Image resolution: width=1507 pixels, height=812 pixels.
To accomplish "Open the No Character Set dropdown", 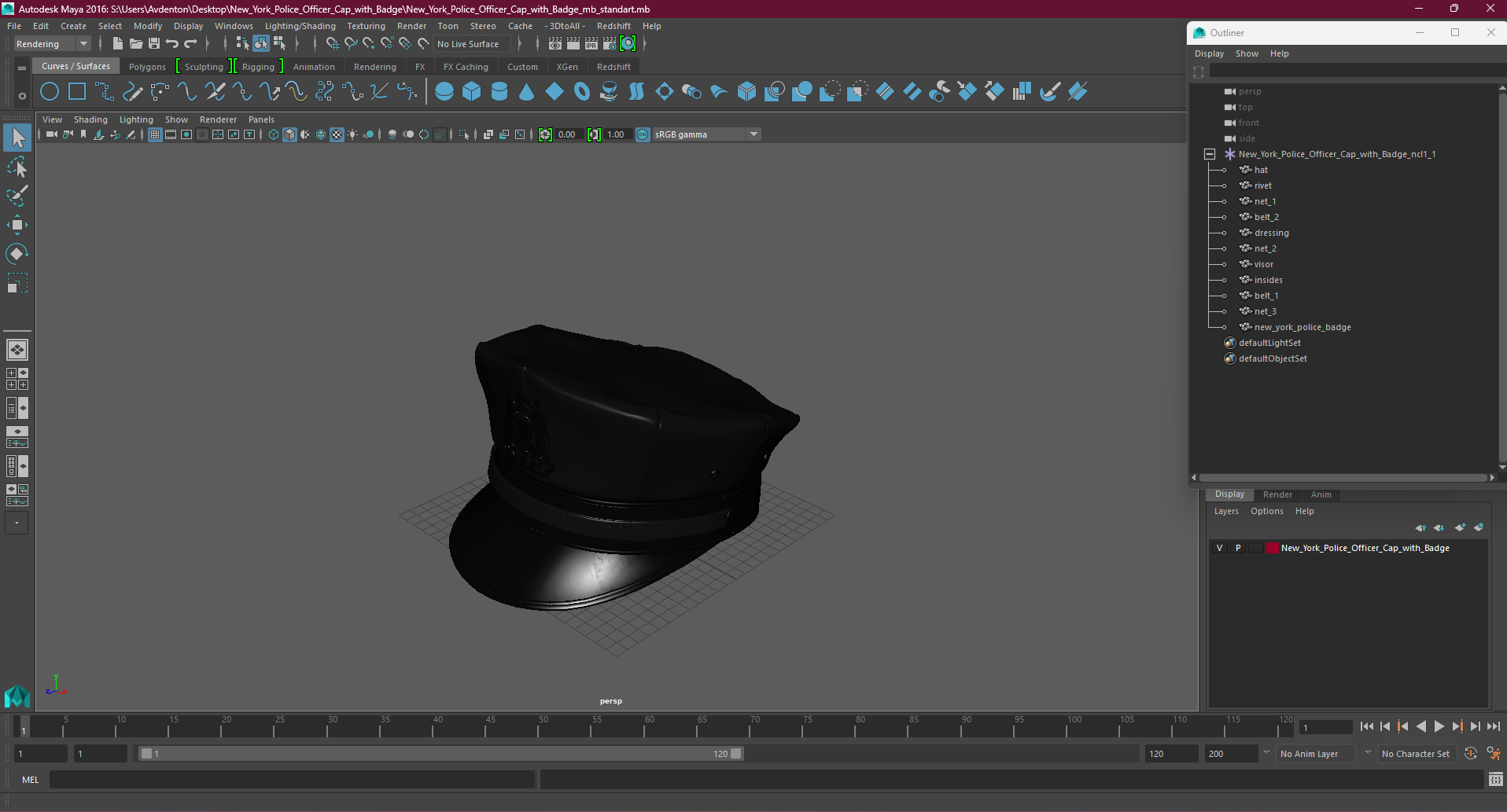I will click(1416, 754).
